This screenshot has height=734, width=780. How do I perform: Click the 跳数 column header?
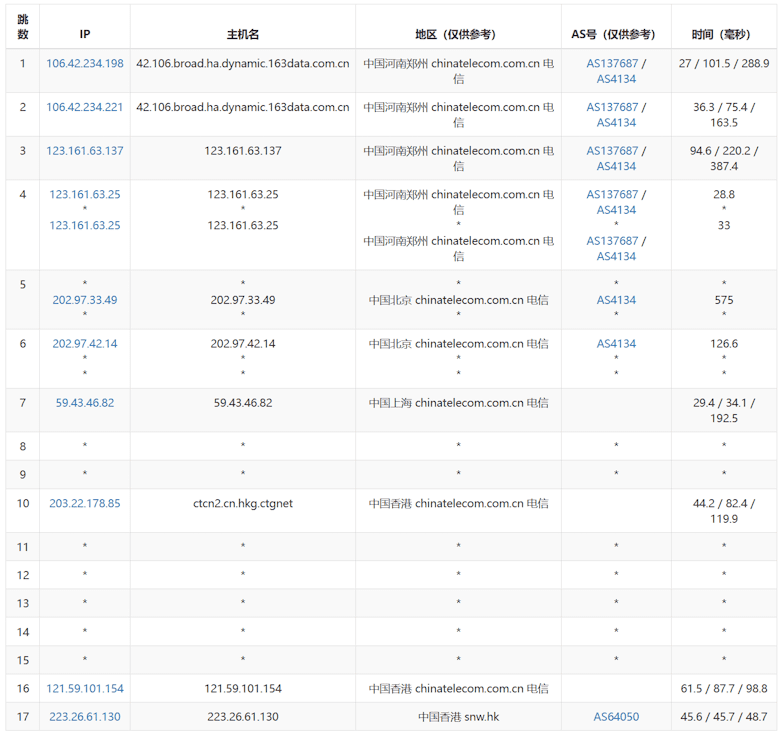coord(23,27)
